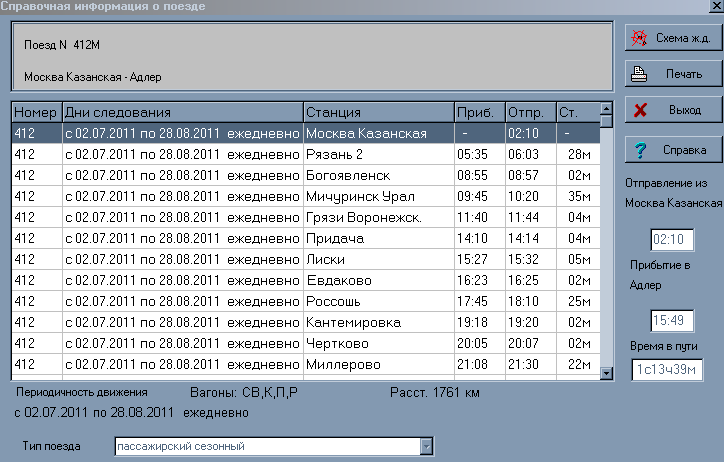Click the red X icon on Выход
Viewport: 724px width, 462px height.
tap(640, 110)
